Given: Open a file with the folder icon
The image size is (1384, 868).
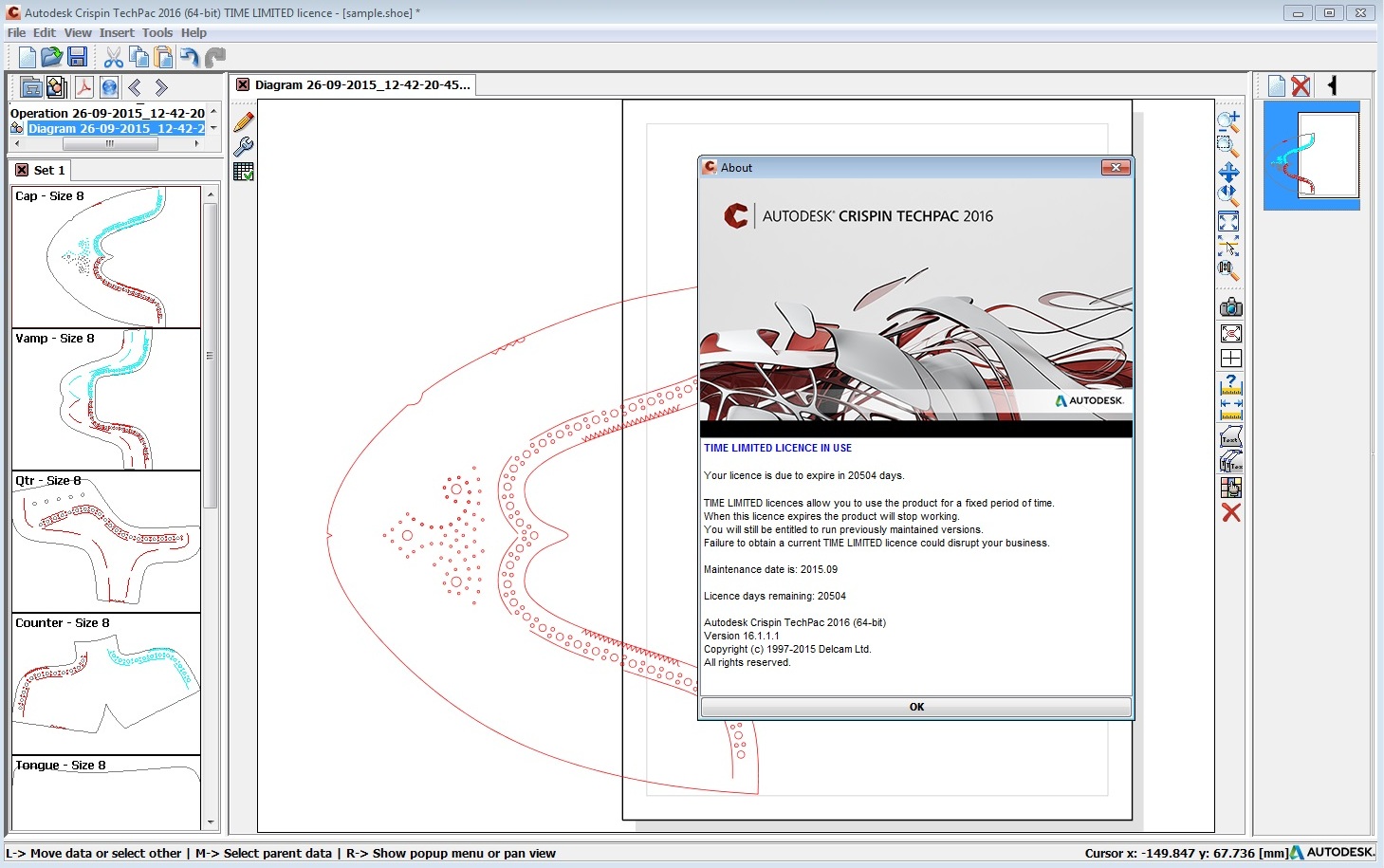Looking at the screenshot, I should pyautogui.click(x=51, y=57).
